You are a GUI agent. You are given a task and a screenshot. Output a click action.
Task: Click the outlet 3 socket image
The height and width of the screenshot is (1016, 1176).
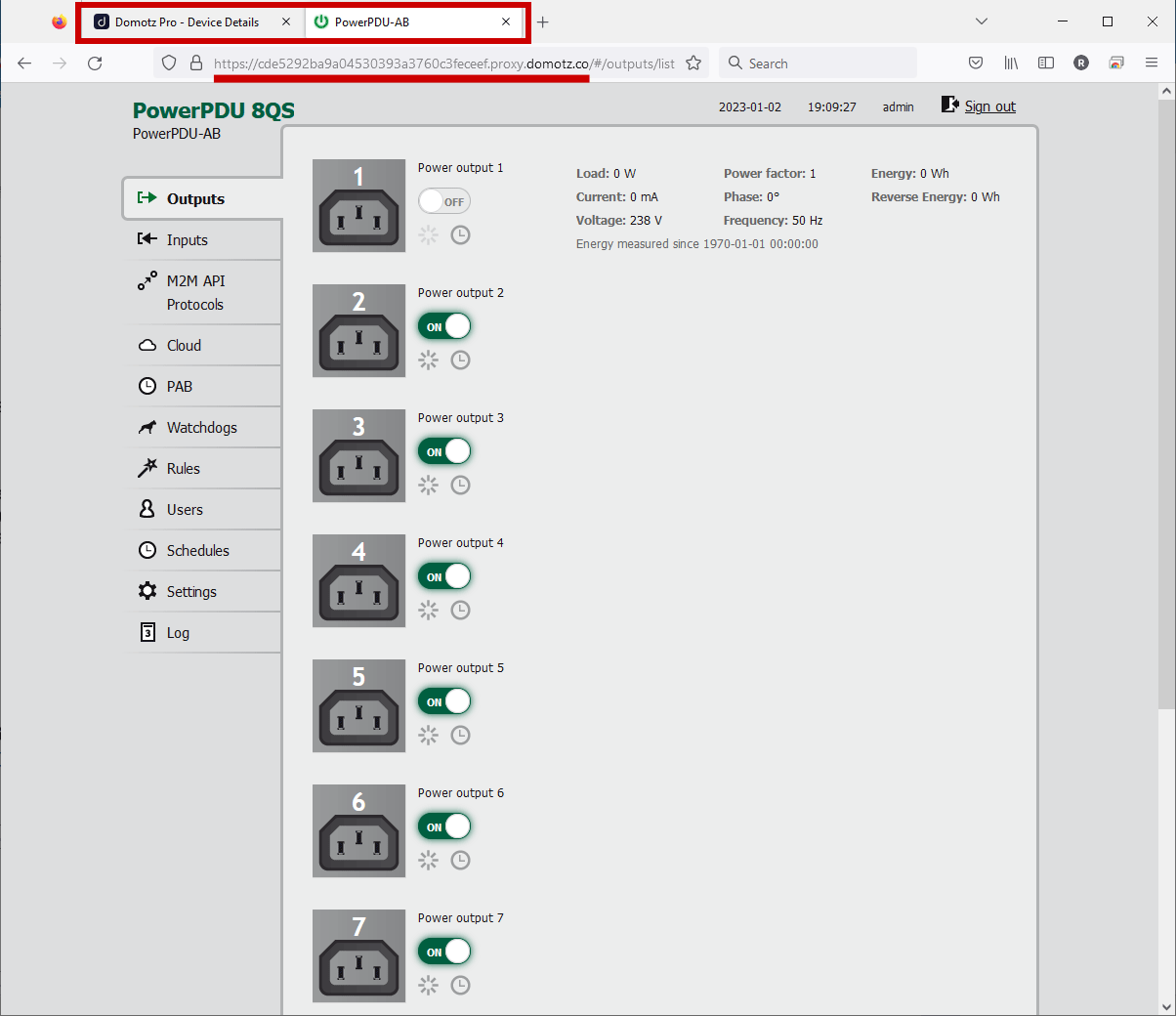(x=358, y=455)
